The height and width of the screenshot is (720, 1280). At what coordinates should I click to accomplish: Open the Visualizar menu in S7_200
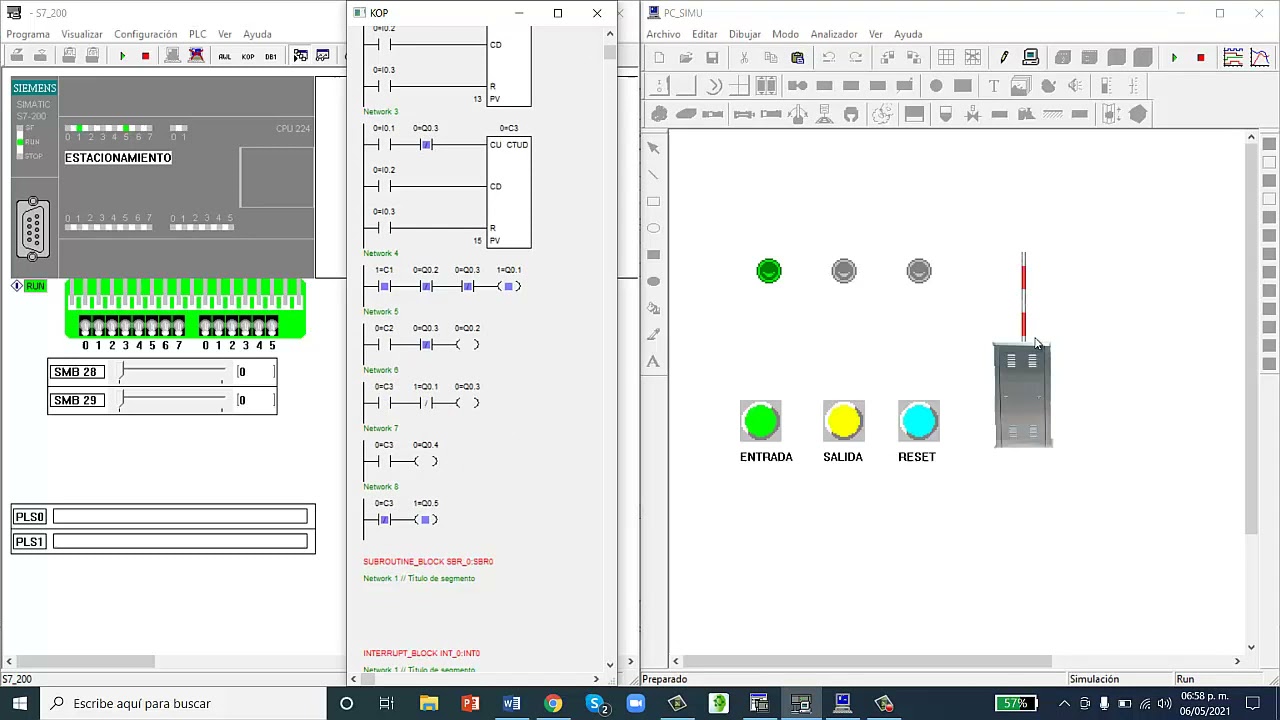[x=82, y=34]
